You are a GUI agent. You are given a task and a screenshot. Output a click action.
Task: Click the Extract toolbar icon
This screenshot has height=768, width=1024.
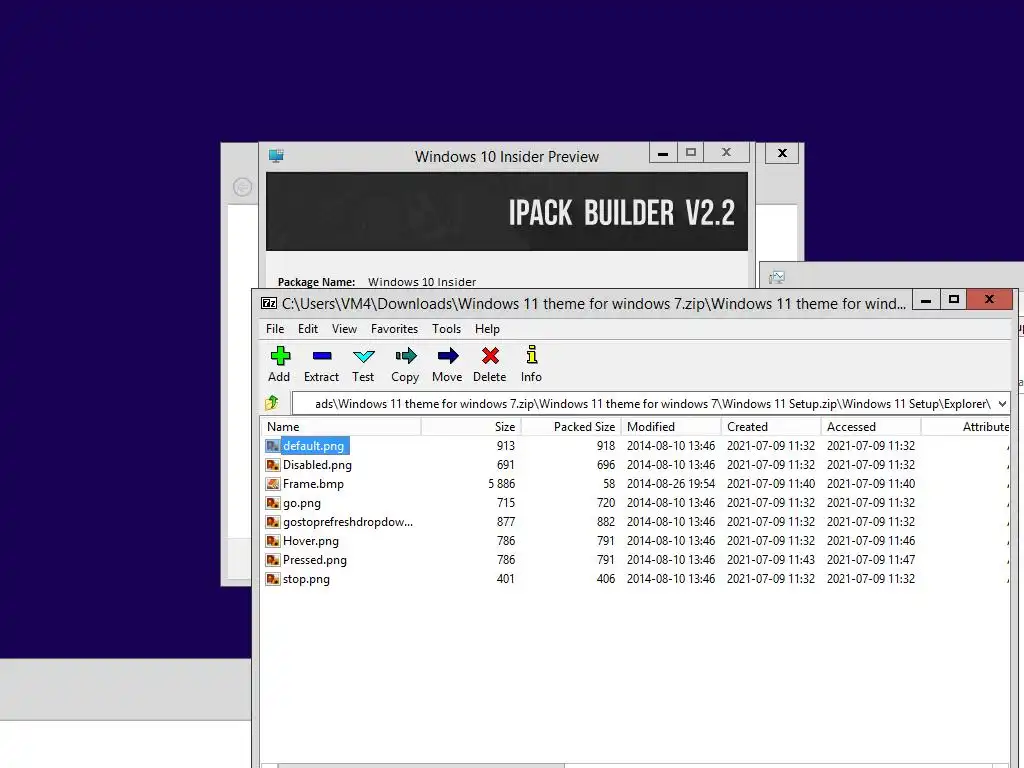click(322, 356)
